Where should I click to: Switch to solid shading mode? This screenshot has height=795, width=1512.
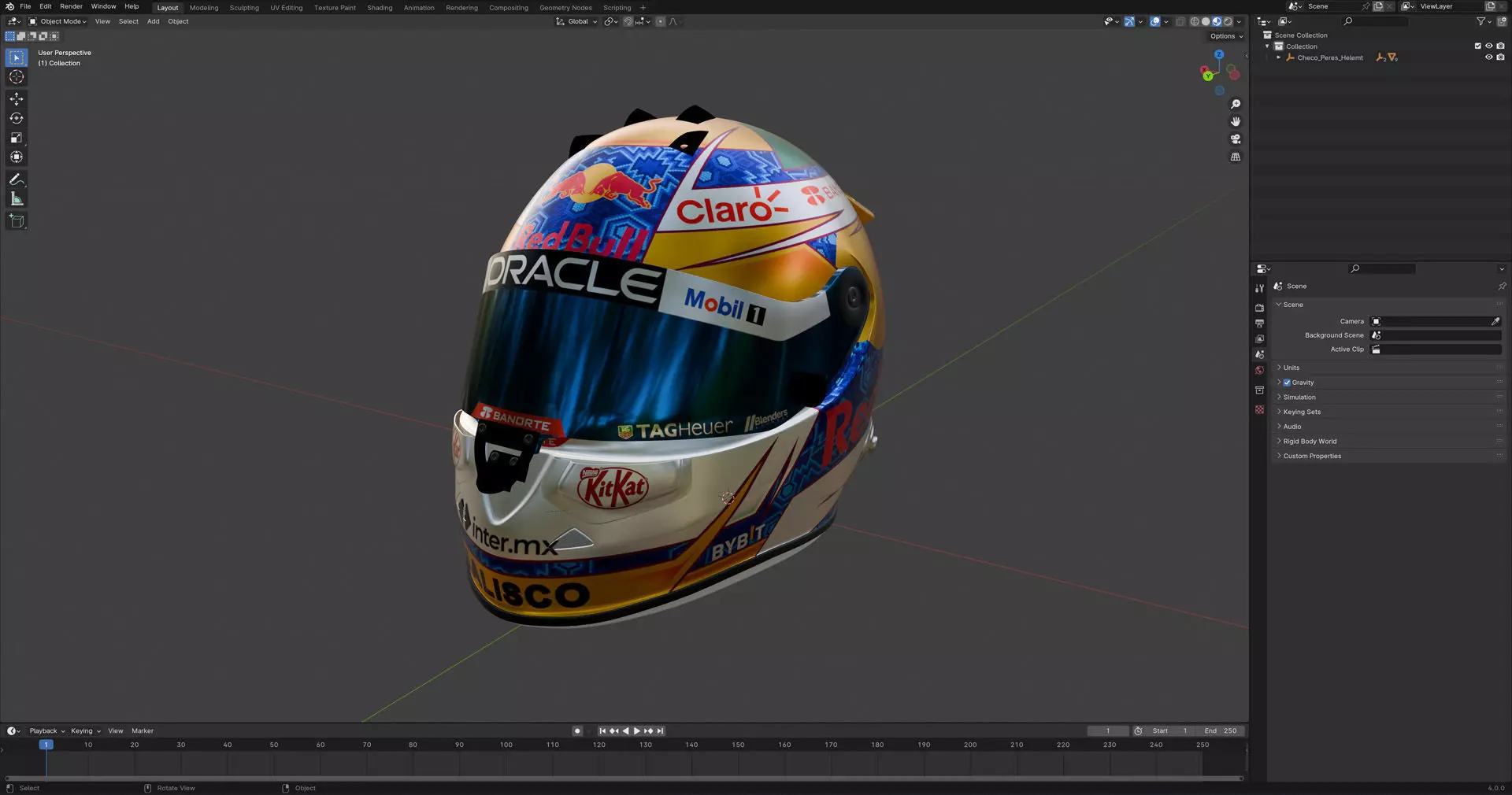[1206, 21]
